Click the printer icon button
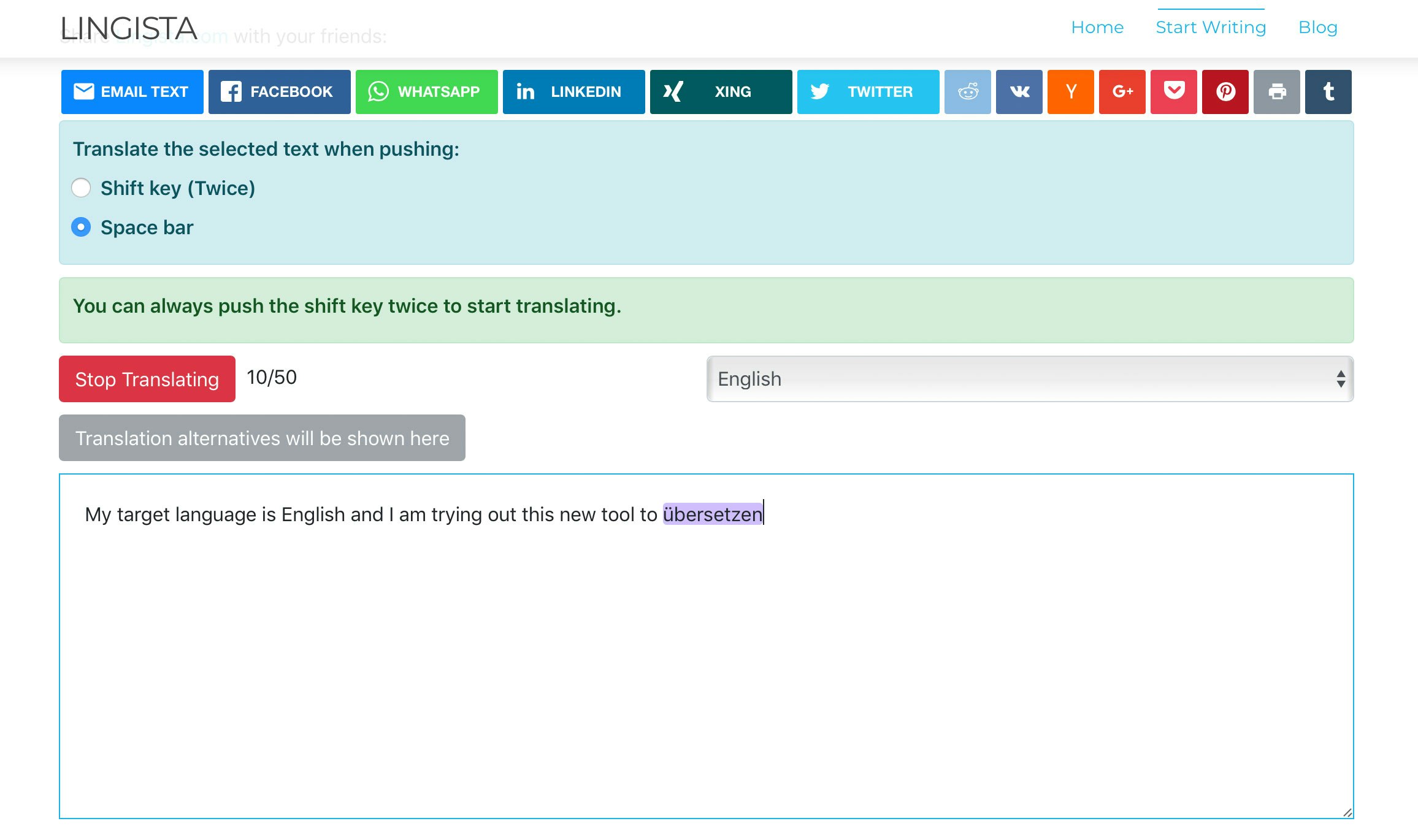The image size is (1418, 840). pyautogui.click(x=1276, y=92)
